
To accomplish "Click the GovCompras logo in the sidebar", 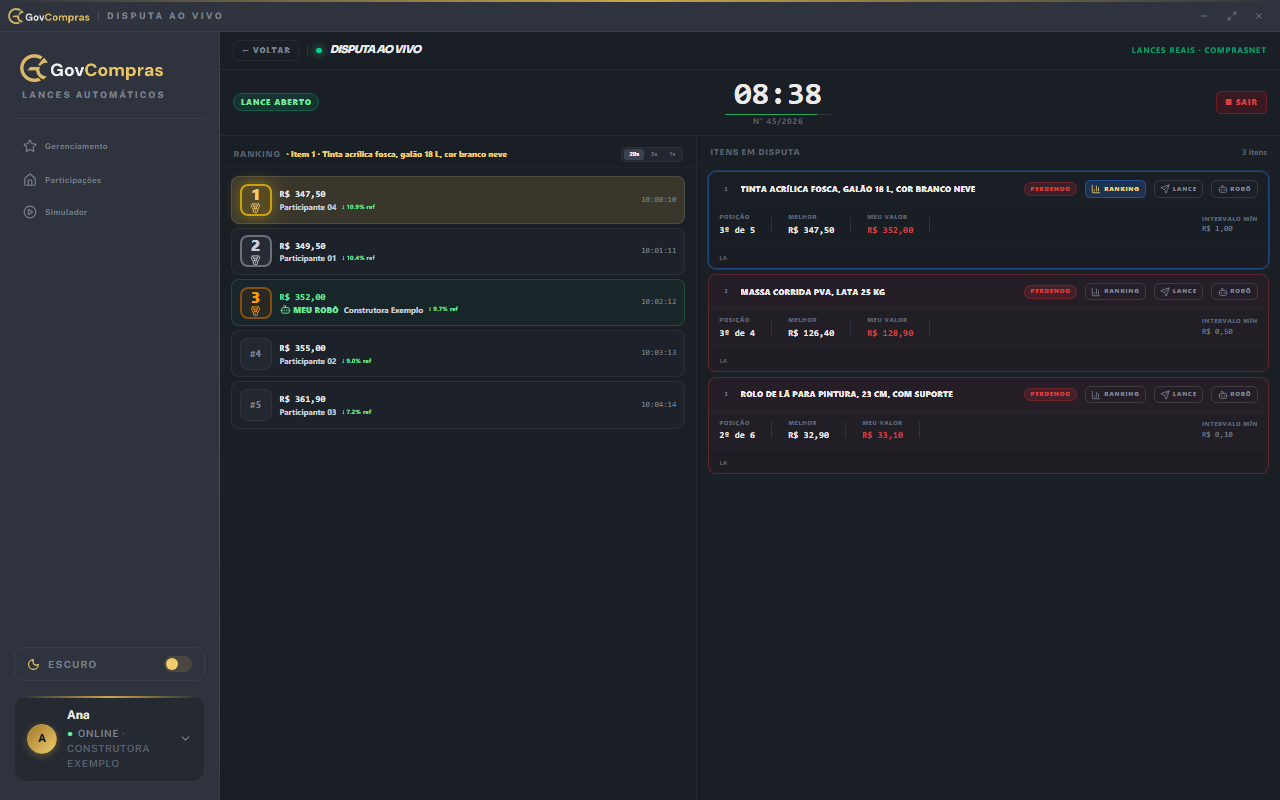I will 92,69.
